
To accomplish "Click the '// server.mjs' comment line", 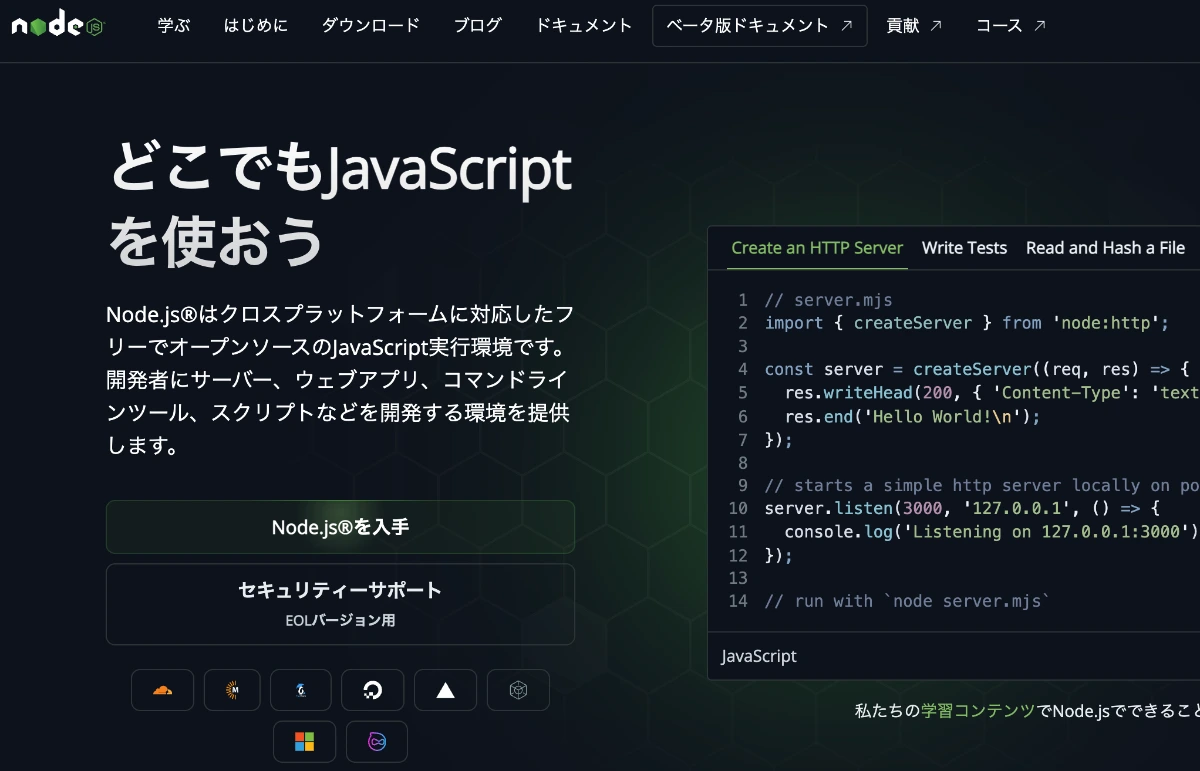I will click(x=828, y=300).
